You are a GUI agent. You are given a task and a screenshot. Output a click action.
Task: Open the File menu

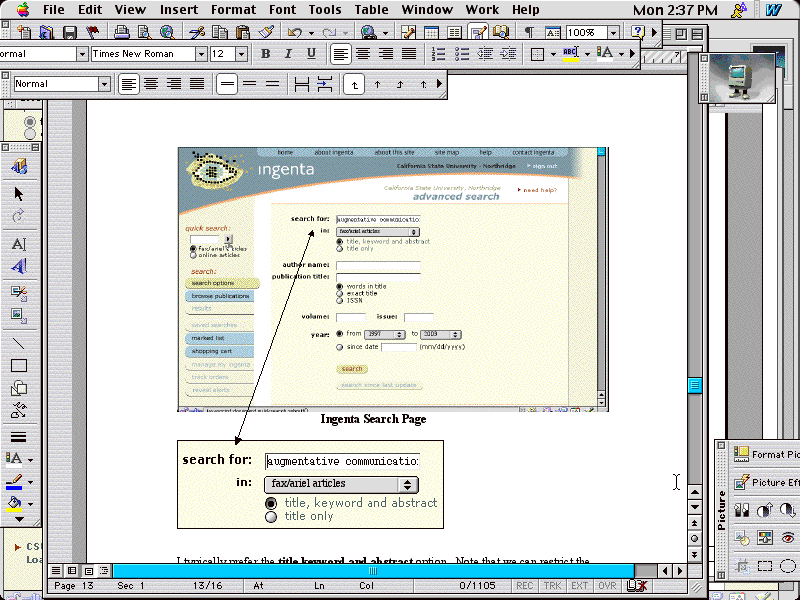coord(54,10)
